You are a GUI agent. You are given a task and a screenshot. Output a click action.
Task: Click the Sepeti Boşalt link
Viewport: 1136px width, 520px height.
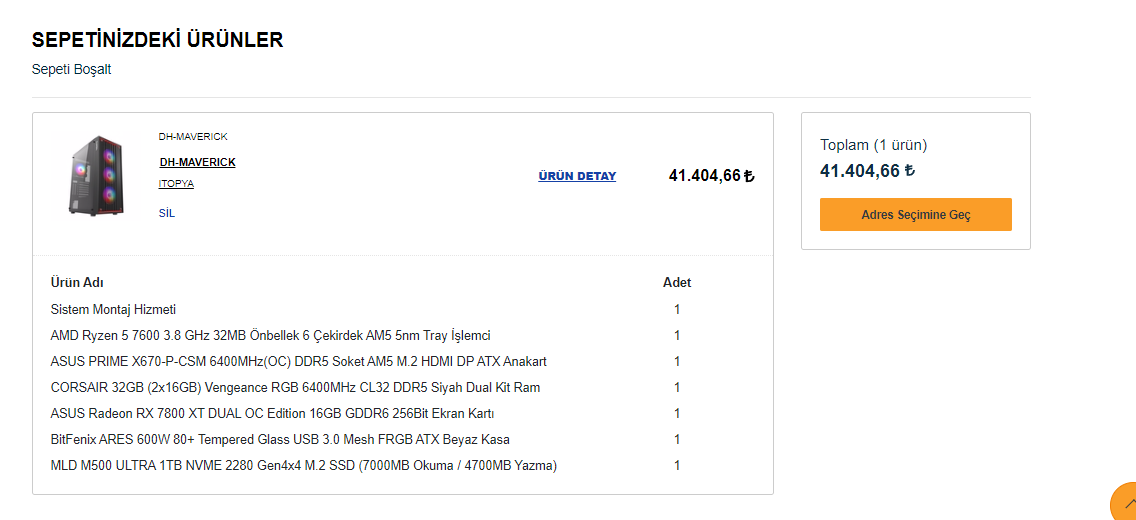72,69
